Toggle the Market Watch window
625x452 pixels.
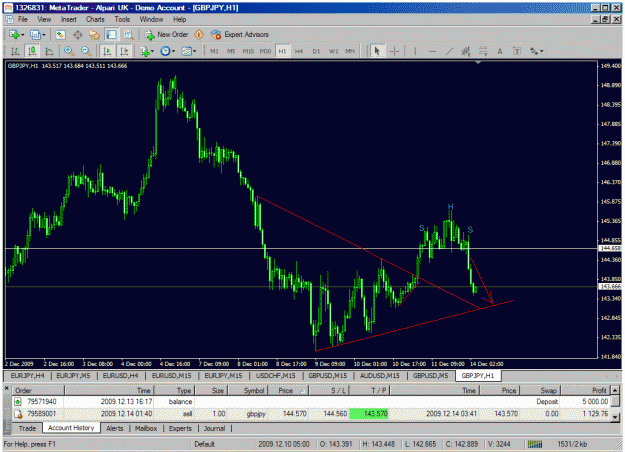(x=60, y=35)
